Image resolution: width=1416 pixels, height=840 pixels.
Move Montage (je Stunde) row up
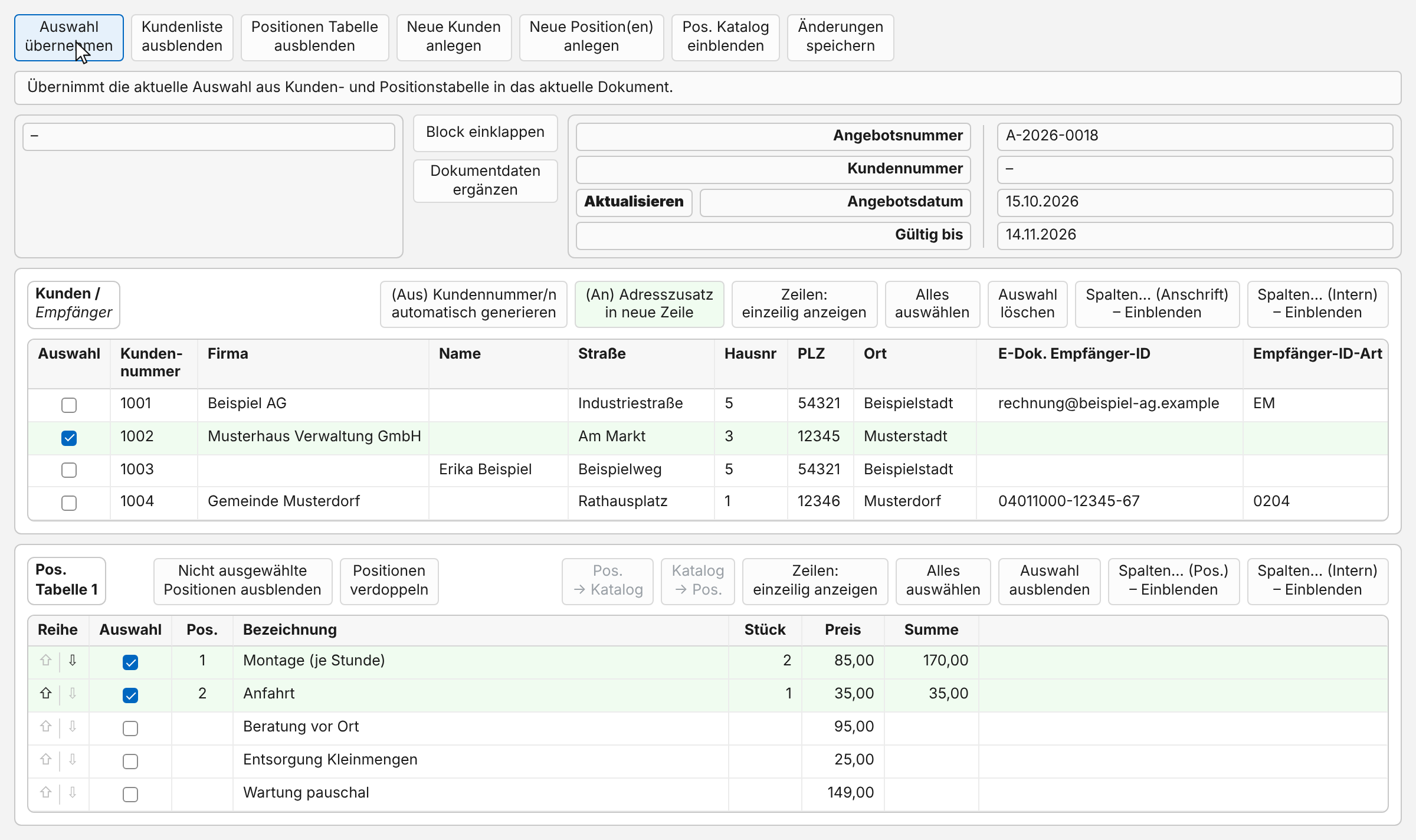tap(46, 661)
